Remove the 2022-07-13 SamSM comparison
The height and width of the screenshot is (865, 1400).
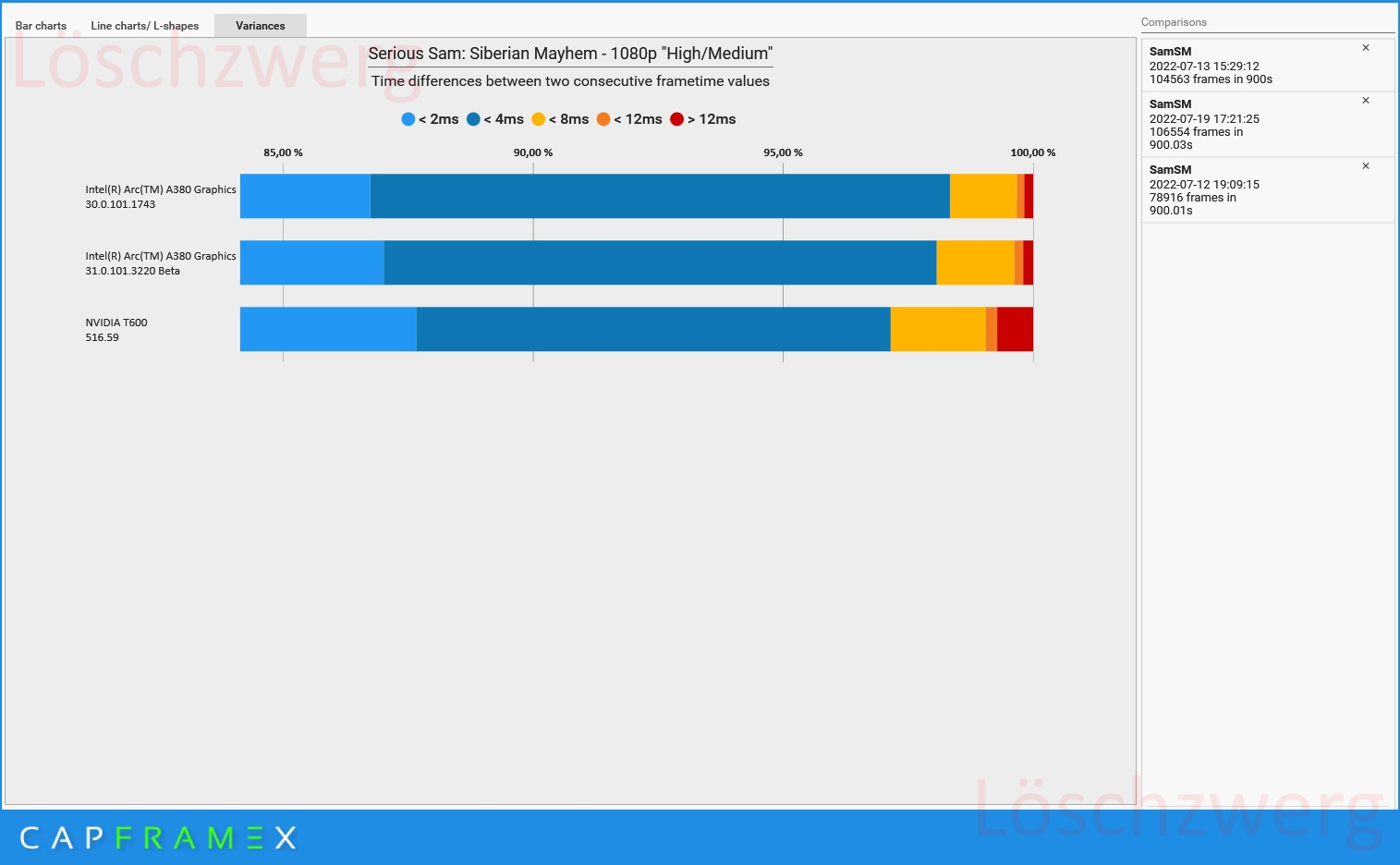(1366, 48)
